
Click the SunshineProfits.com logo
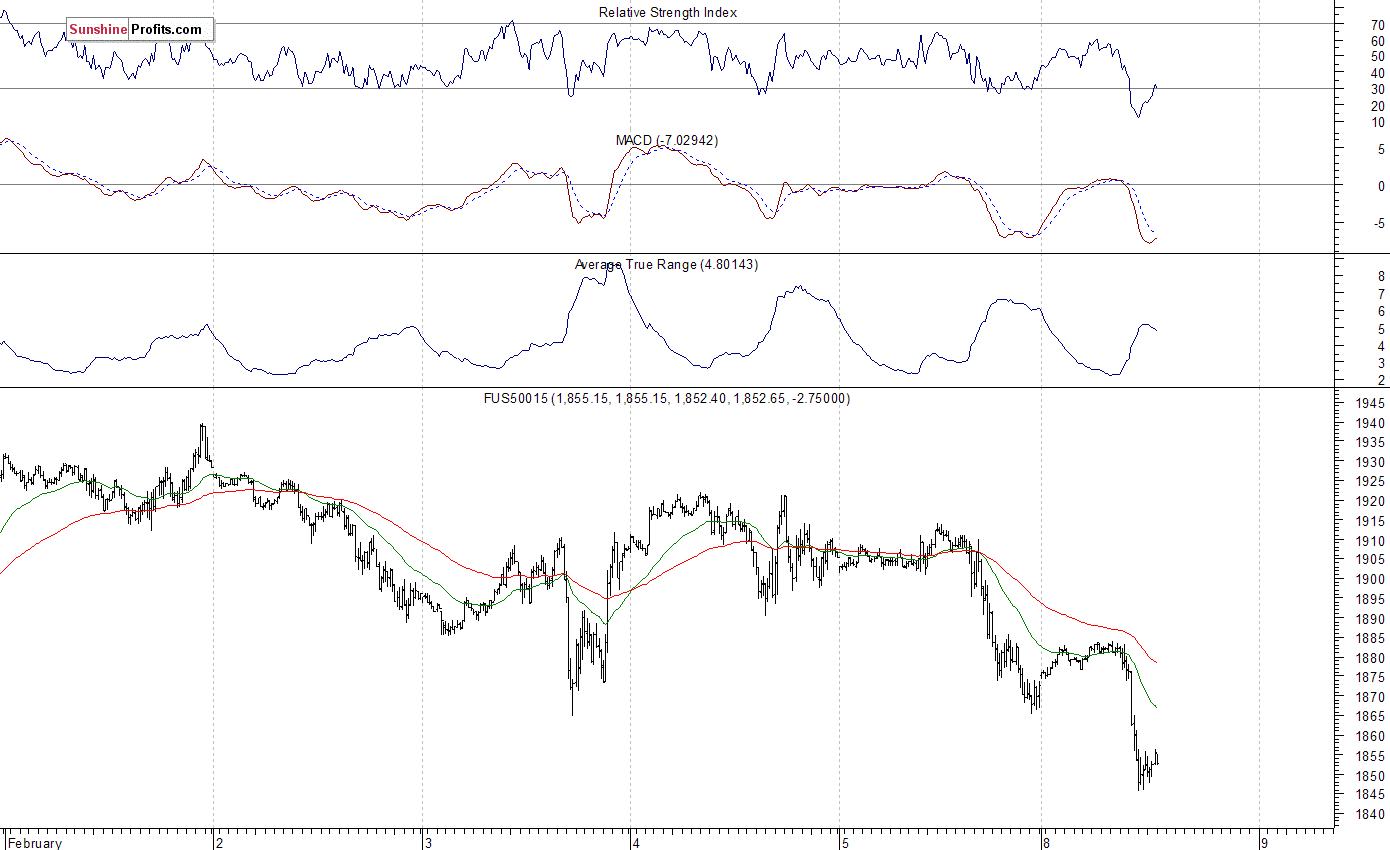140,29
